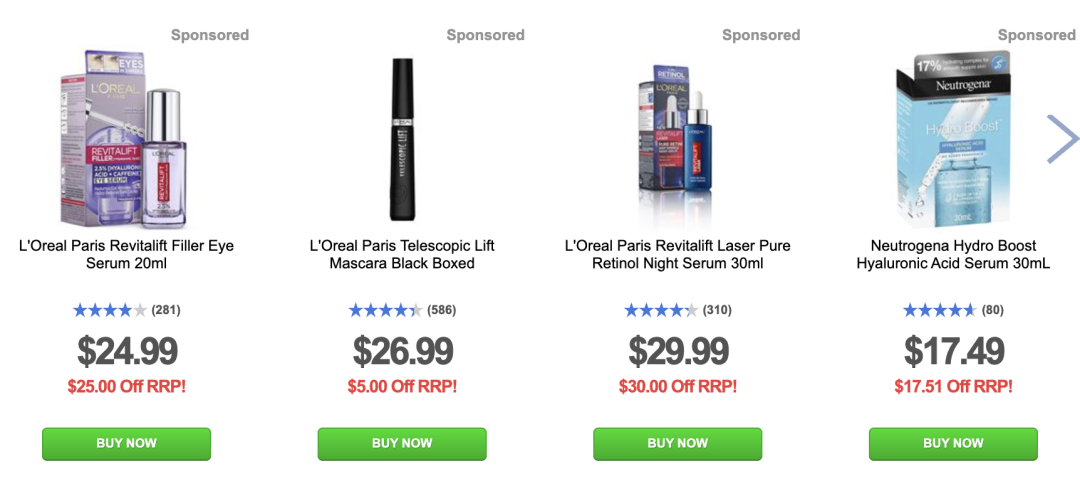1080x489 pixels.
Task: Click the $24.99 price
Action: pos(127,351)
